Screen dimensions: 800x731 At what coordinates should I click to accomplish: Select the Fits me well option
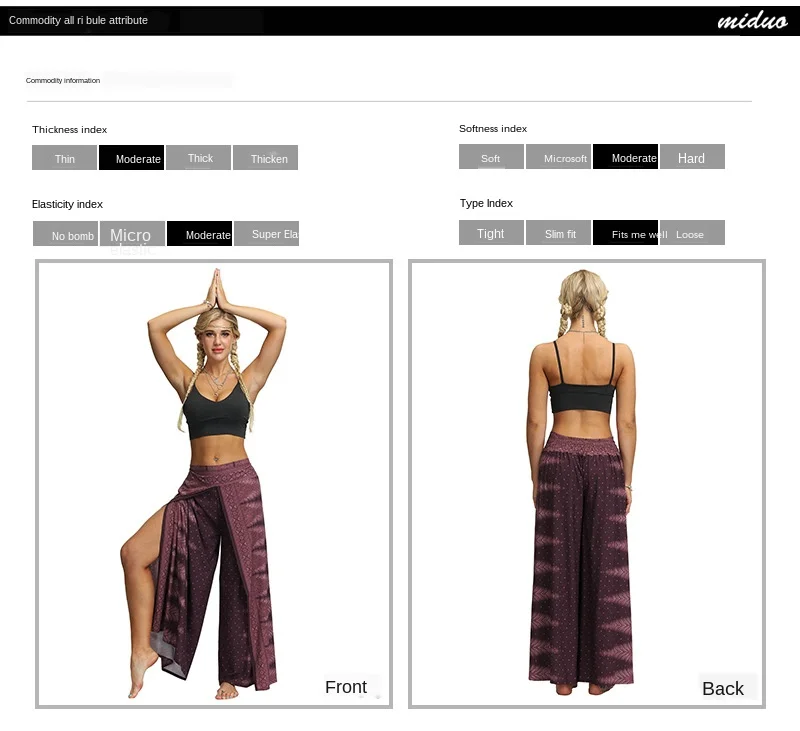pos(626,233)
